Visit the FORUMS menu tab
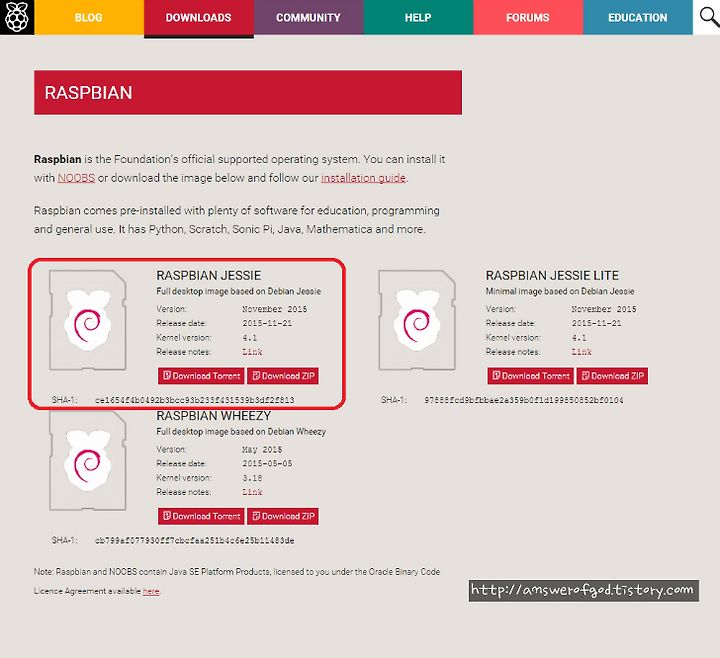720x658 pixels. 528,17
